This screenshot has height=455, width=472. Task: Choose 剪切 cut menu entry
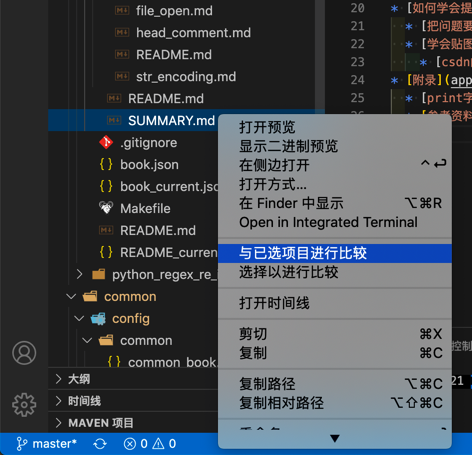[x=335, y=334]
